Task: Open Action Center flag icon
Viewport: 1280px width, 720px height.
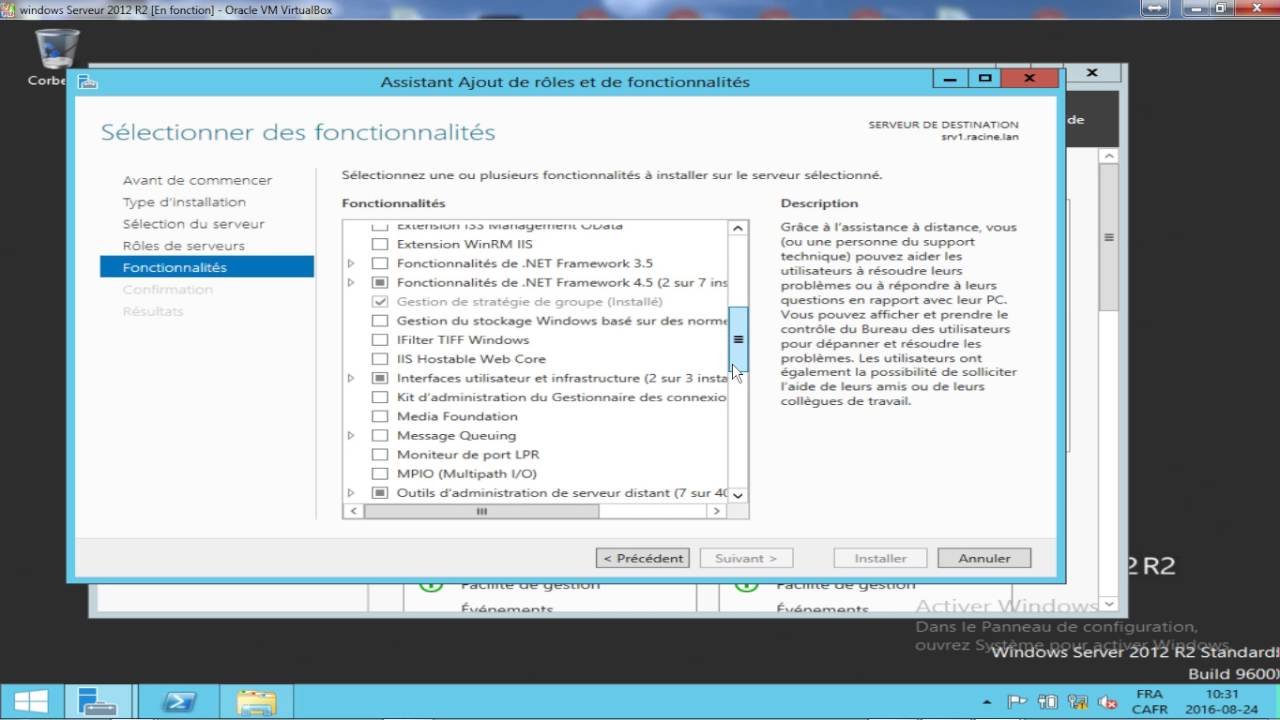Action: point(1017,702)
